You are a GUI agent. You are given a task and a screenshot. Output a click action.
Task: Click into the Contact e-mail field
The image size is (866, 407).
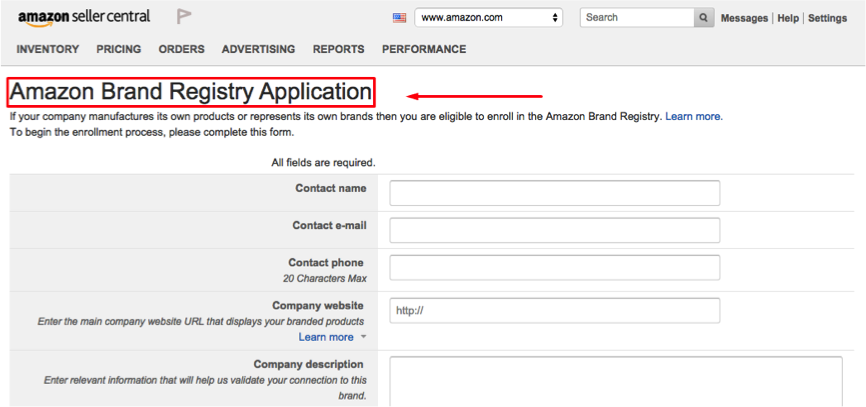click(x=555, y=230)
